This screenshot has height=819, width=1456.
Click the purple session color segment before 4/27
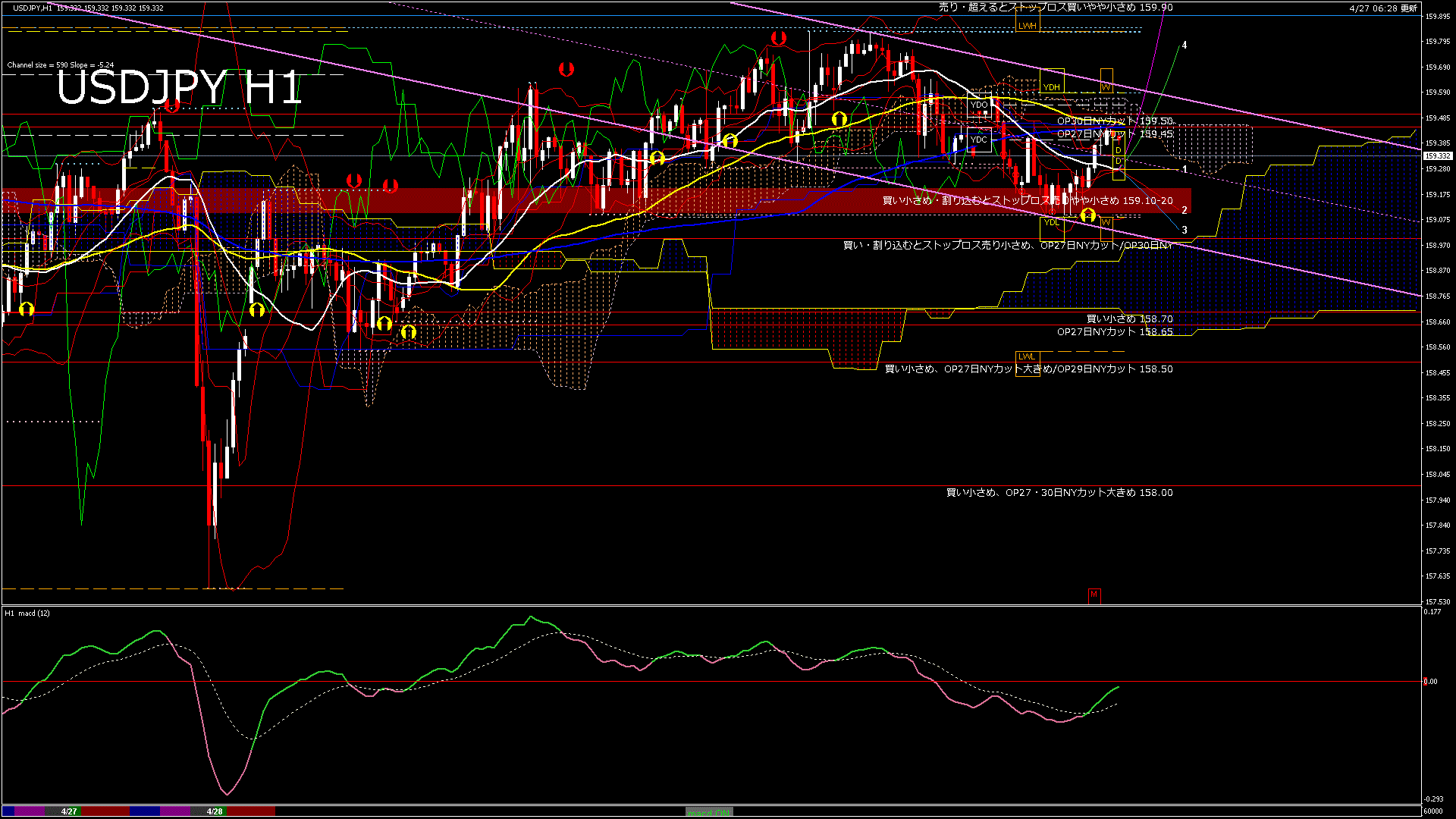[30, 811]
